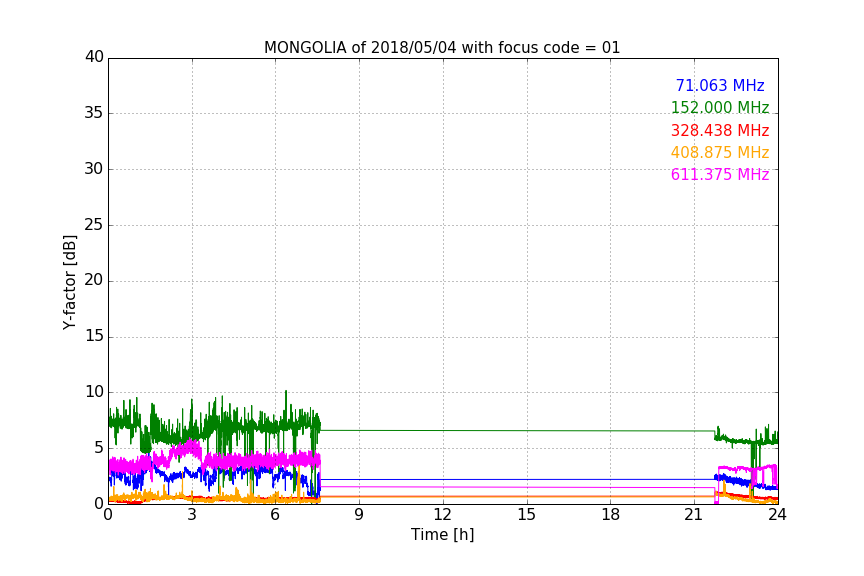Viewport: 864px width, 576px height.
Task: Click the y-axis tick label 35
Action: coord(94,113)
